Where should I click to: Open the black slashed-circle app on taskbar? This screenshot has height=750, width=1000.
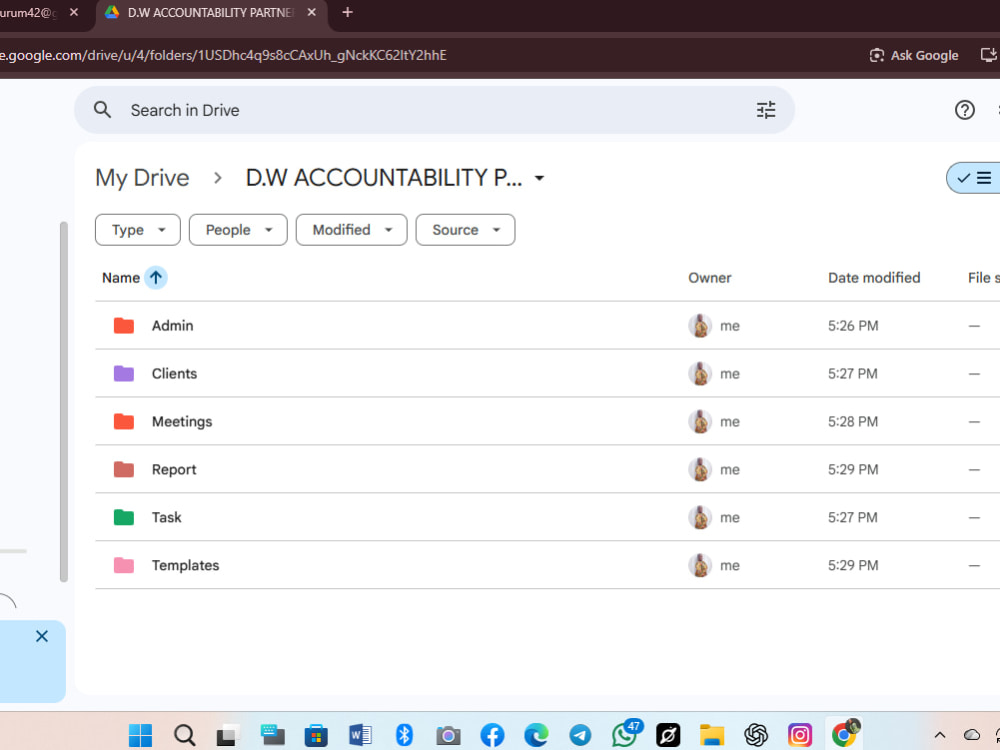[668, 735]
